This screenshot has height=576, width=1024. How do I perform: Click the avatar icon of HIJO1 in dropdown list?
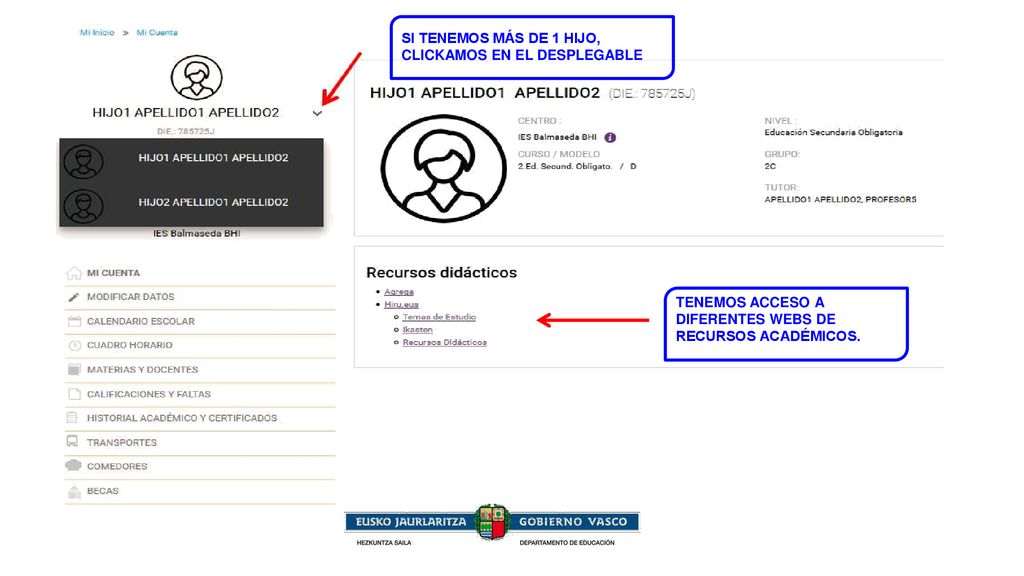point(84,161)
